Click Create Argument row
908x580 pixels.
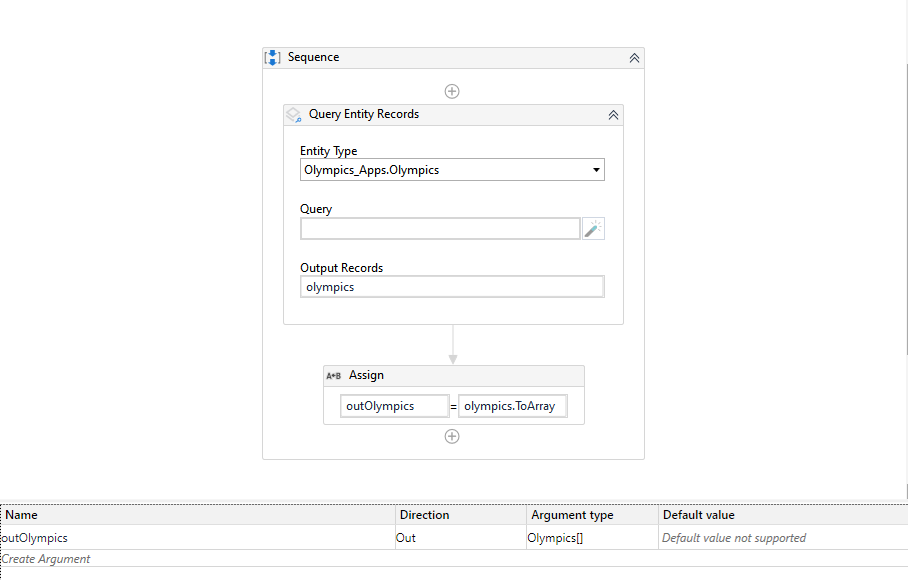click(454, 559)
